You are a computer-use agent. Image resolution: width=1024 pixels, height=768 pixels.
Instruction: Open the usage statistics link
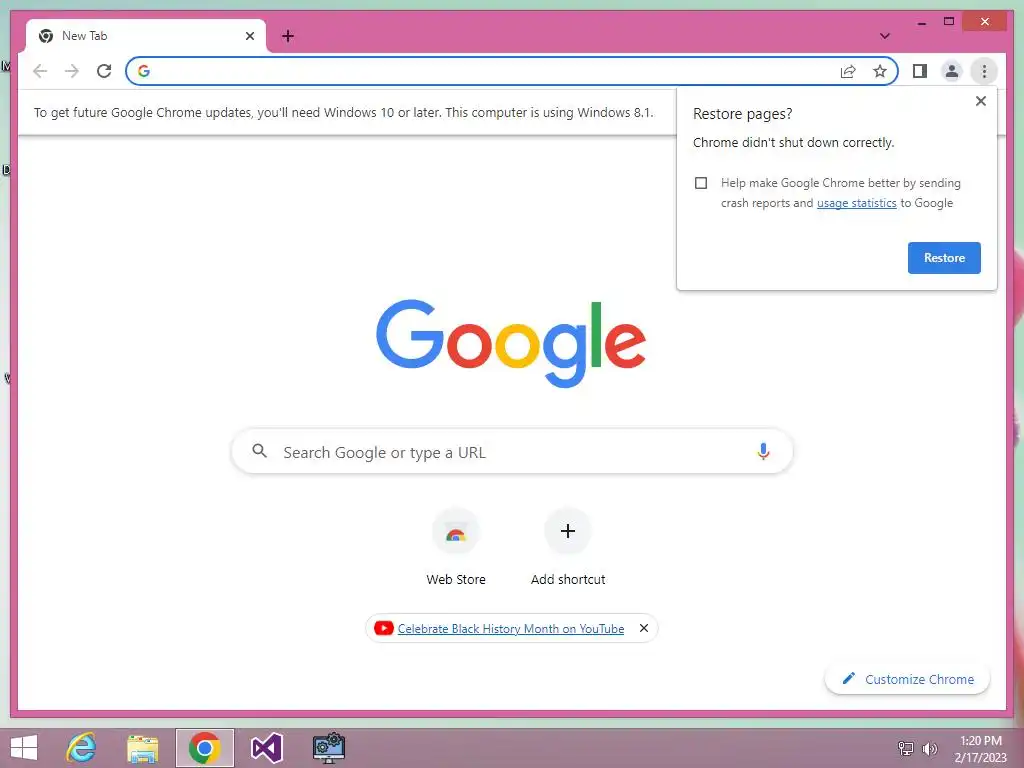856,203
